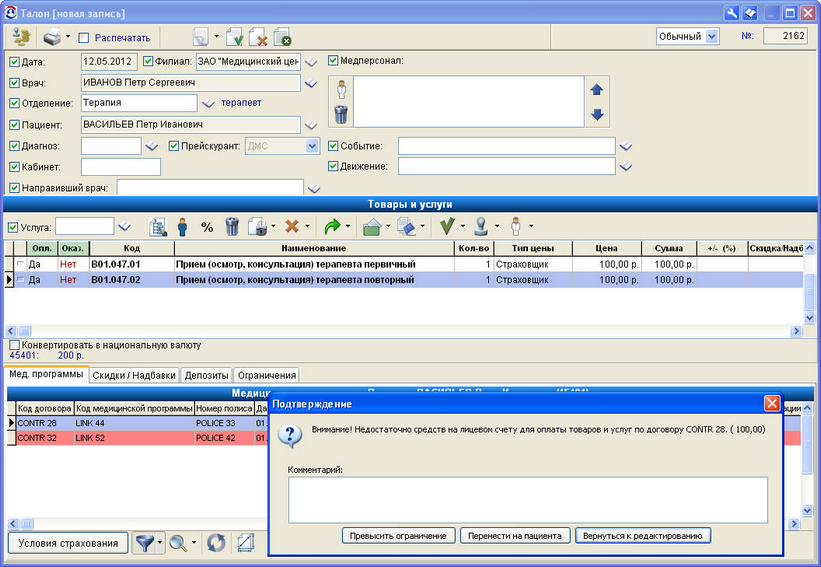Click the document with red X icon

pos(258,37)
